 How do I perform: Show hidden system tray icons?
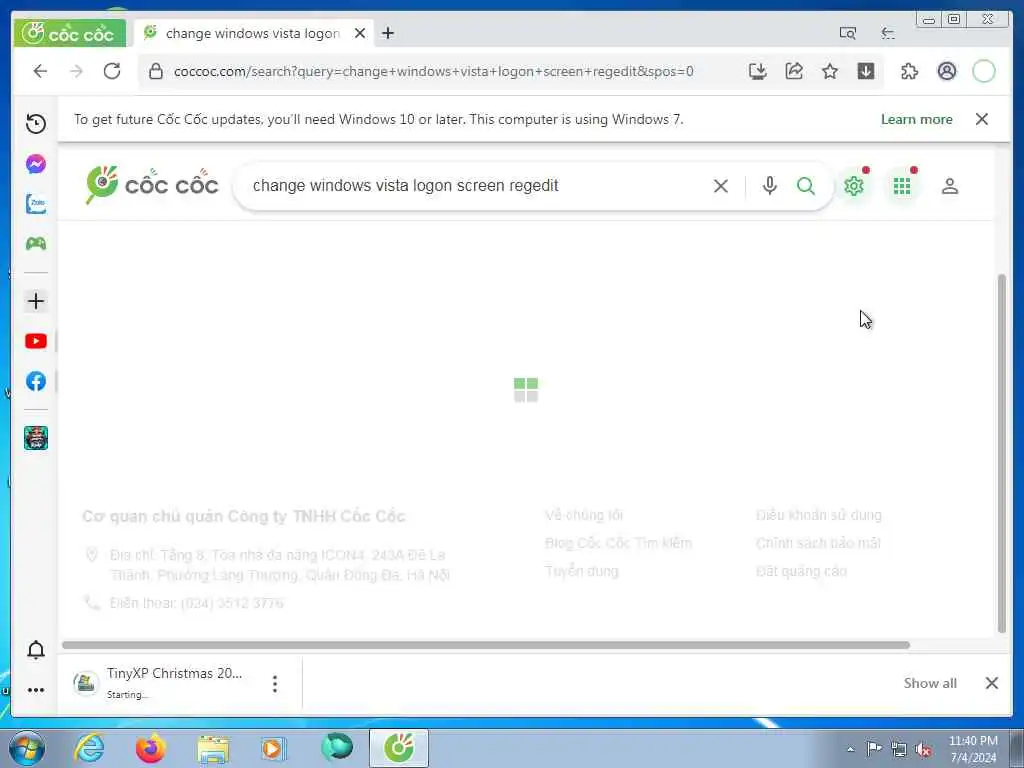[x=850, y=749]
